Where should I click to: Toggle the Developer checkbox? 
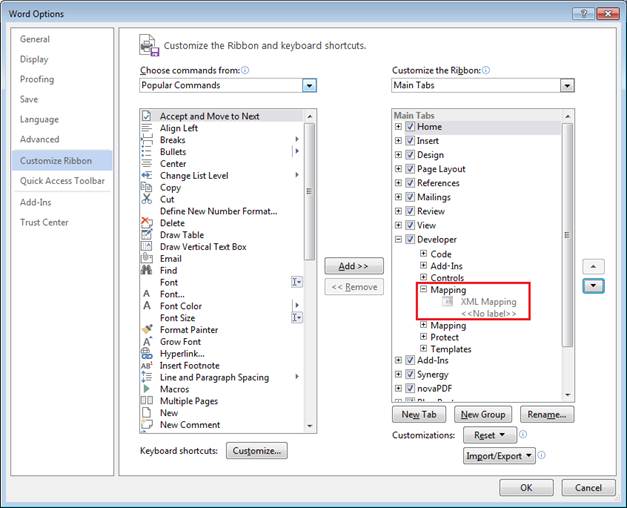click(410, 239)
